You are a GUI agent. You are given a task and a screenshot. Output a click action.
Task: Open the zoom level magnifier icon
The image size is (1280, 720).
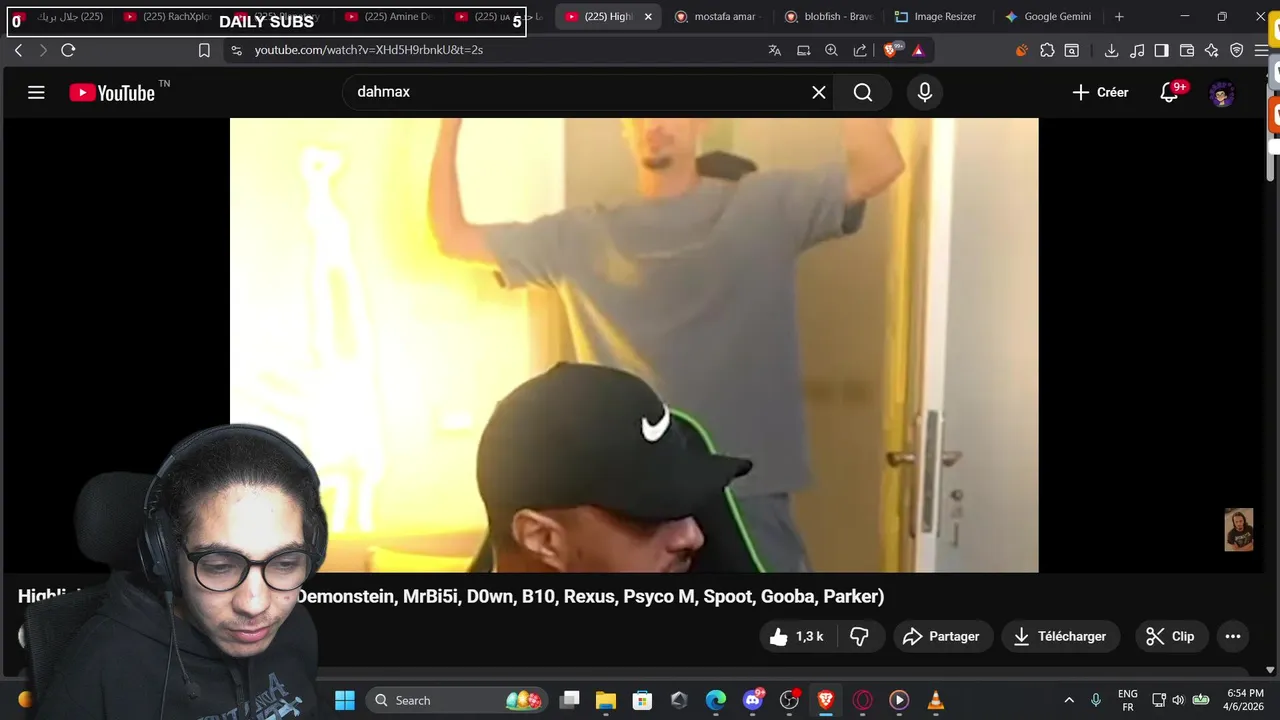tap(831, 50)
